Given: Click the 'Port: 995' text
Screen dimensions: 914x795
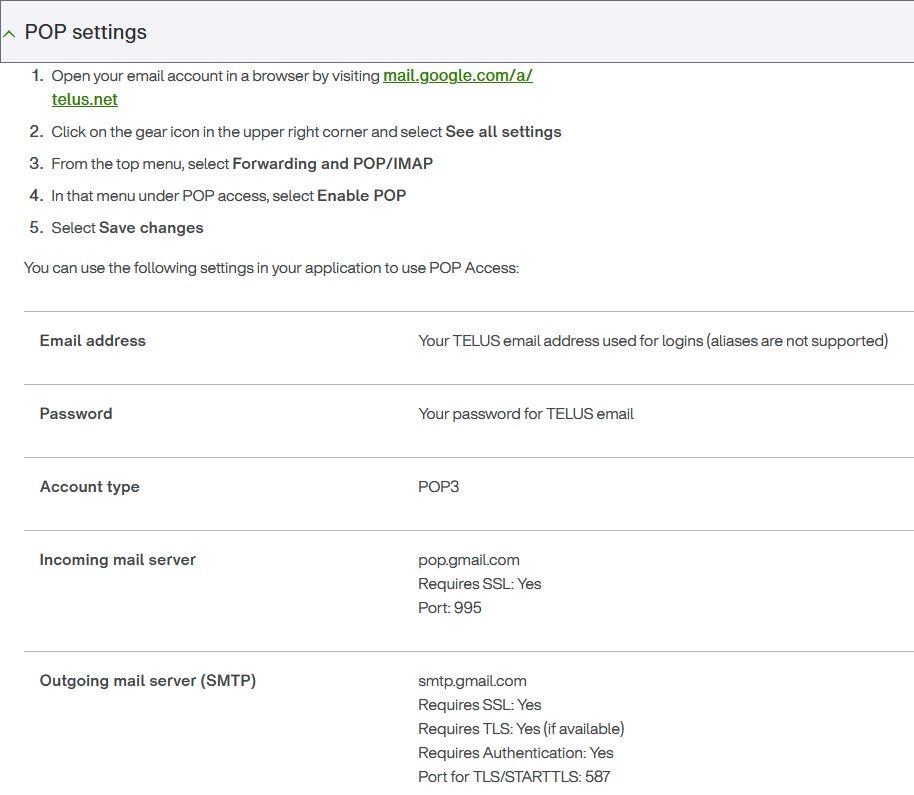Looking at the screenshot, I should point(449,608).
